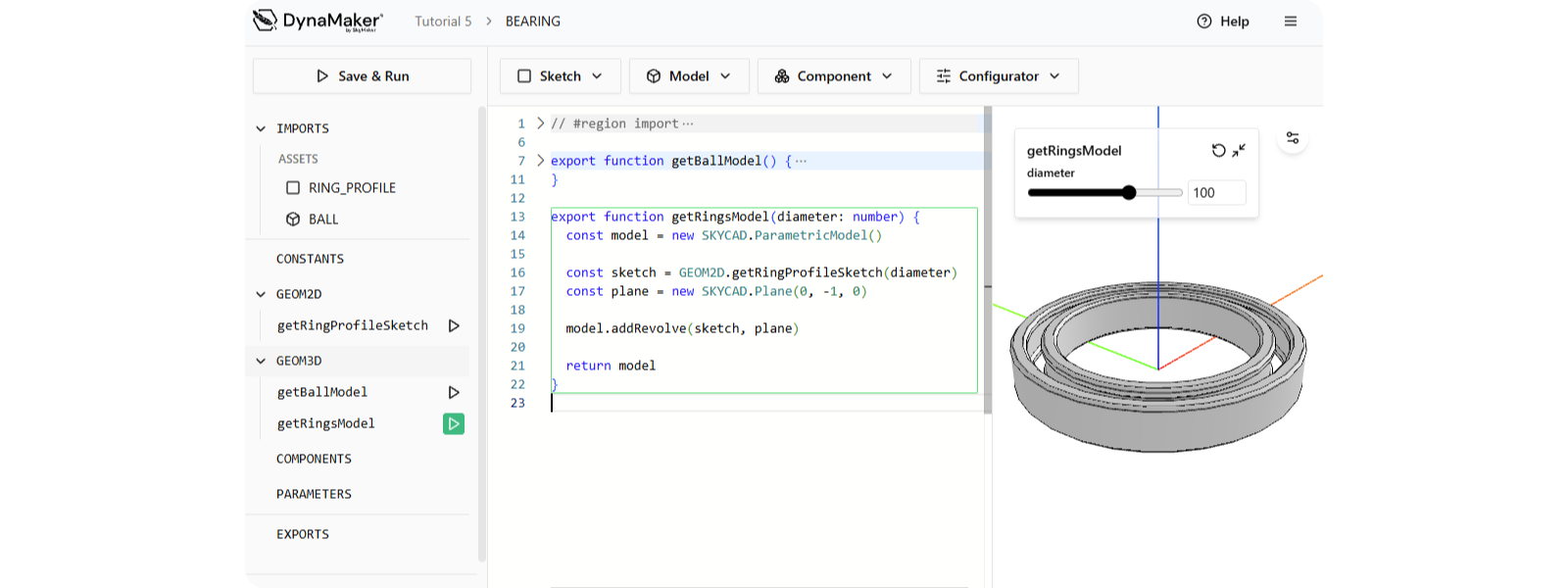This screenshot has width=1568, height=588.
Task: Run getBallModel with its play icon
Action: (x=454, y=392)
